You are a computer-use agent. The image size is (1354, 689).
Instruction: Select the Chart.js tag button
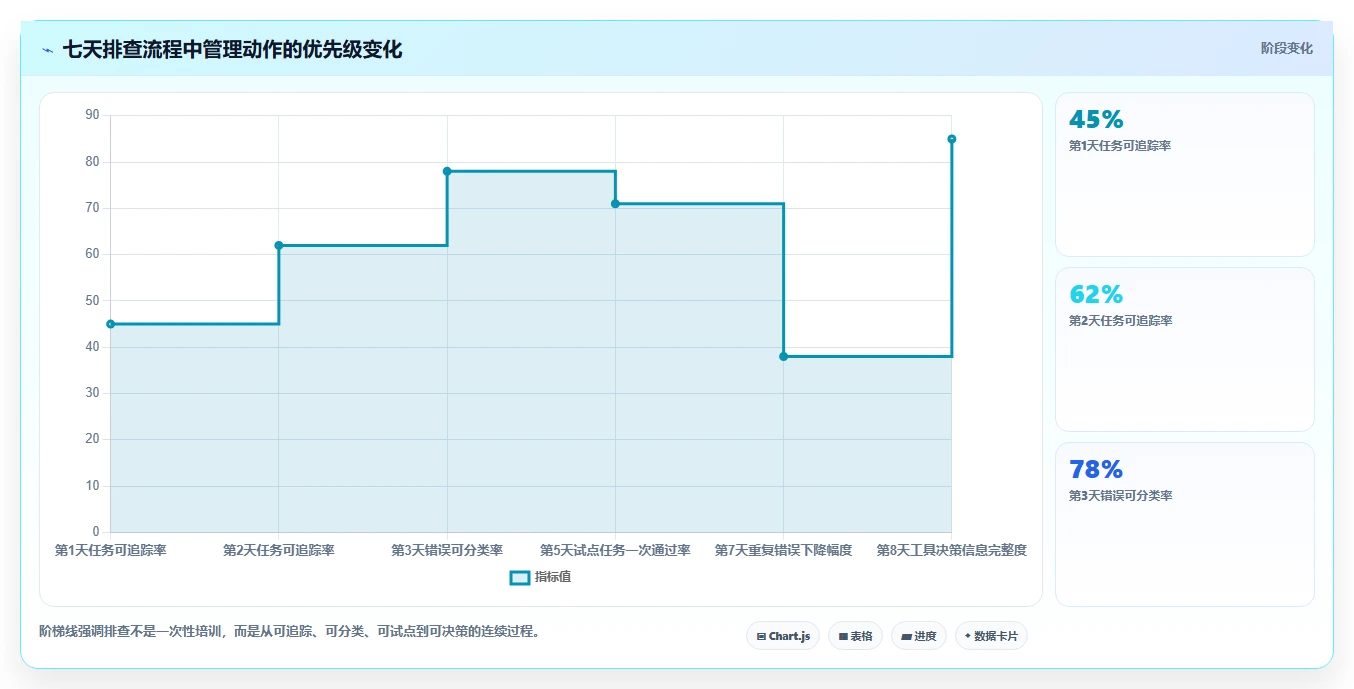783,636
